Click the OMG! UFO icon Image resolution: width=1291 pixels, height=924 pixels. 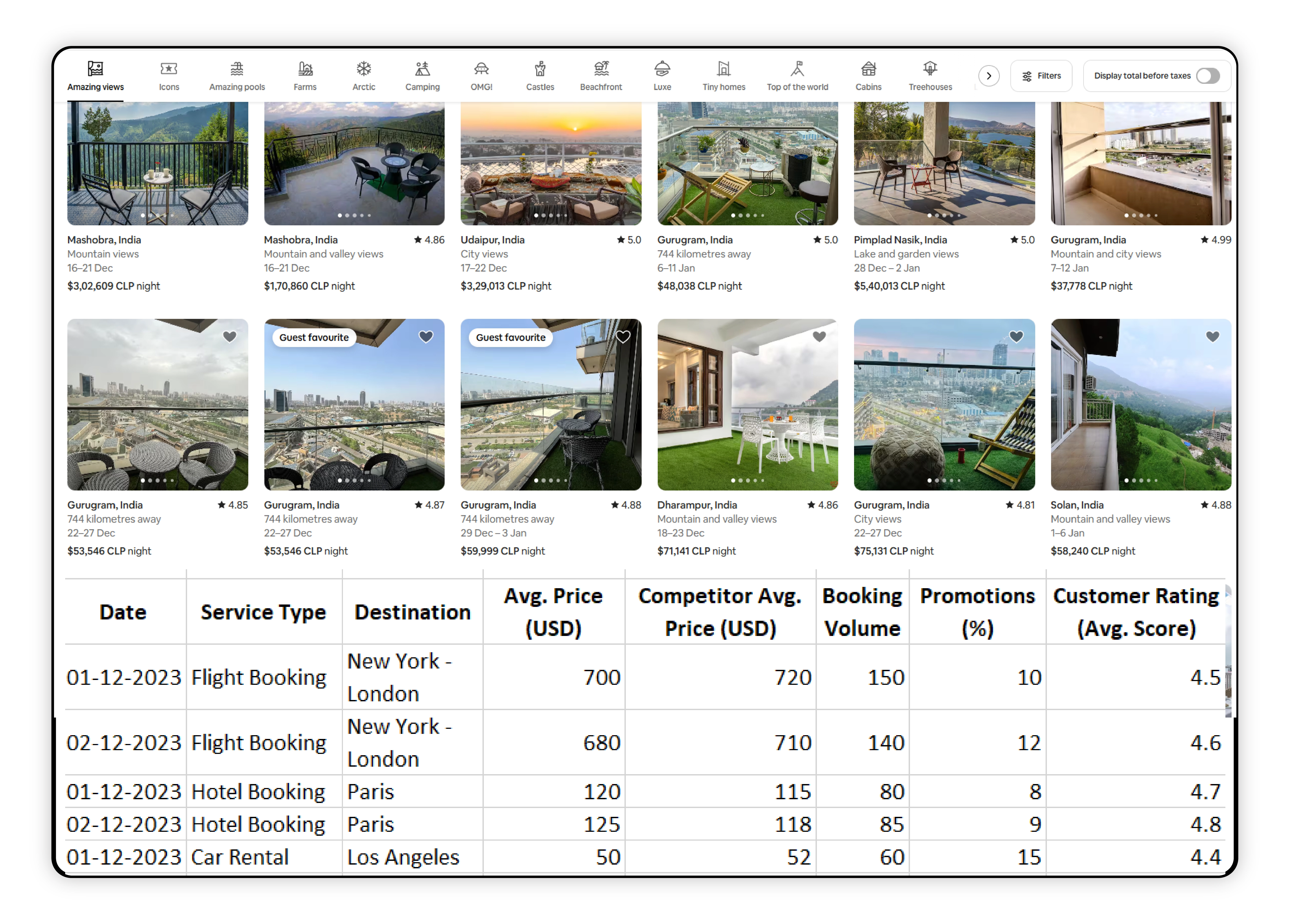coord(481,69)
